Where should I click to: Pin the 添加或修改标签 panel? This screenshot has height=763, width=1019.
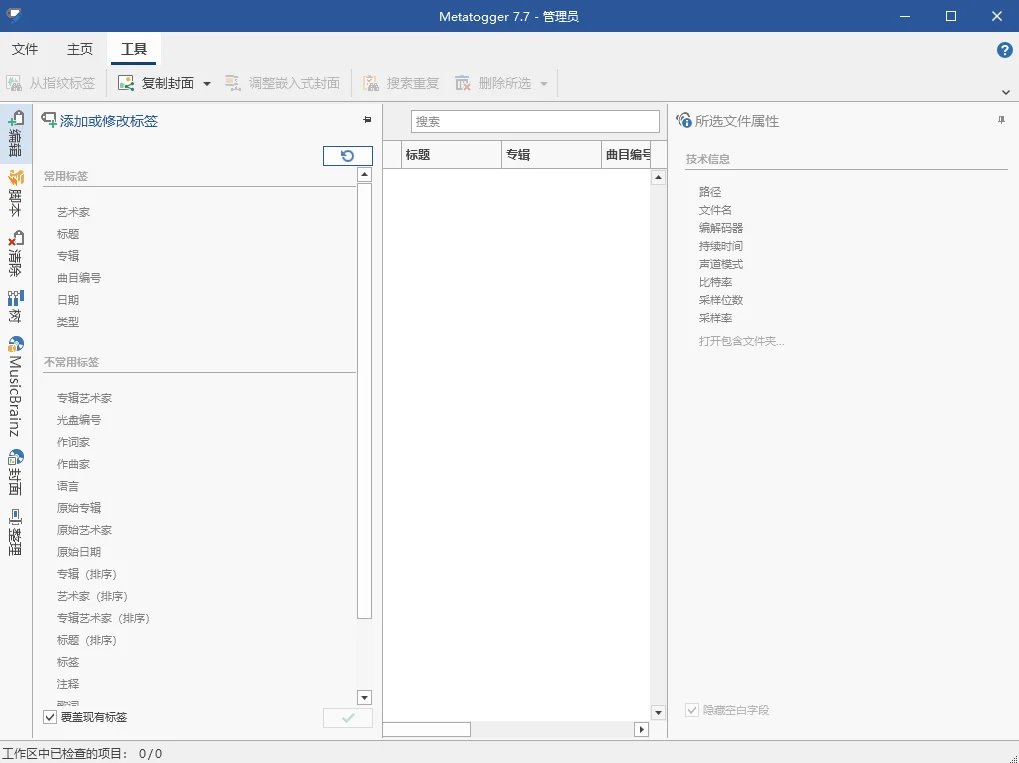click(367, 120)
